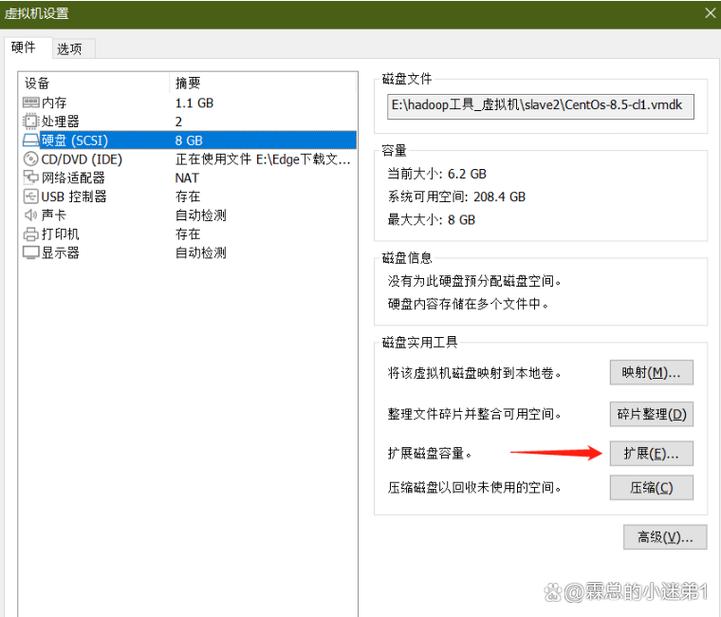Click the 扩展磁盘容量 description text
721x617 pixels.
[x=430, y=454]
